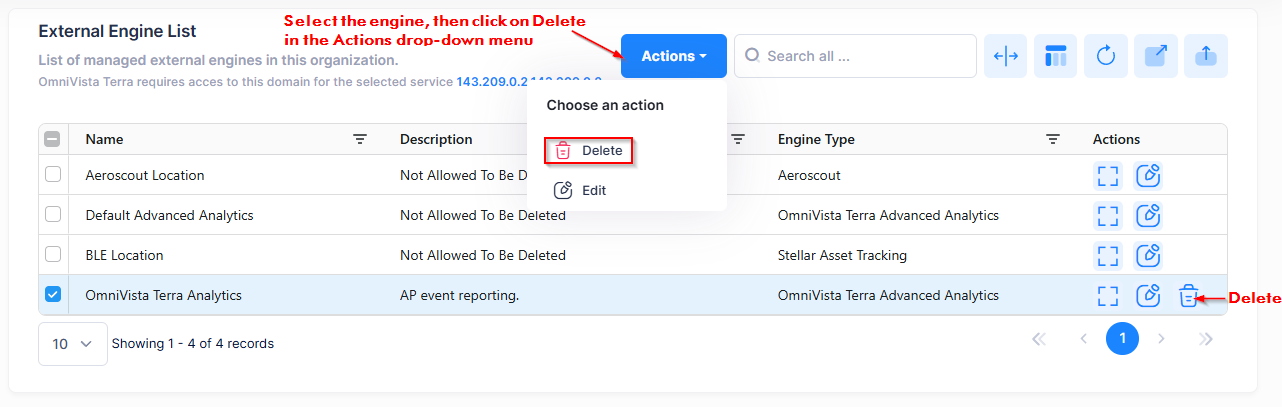Viewport: 1282px width, 407px height.
Task: Open the page size 10 dropdown
Action: coord(73,343)
